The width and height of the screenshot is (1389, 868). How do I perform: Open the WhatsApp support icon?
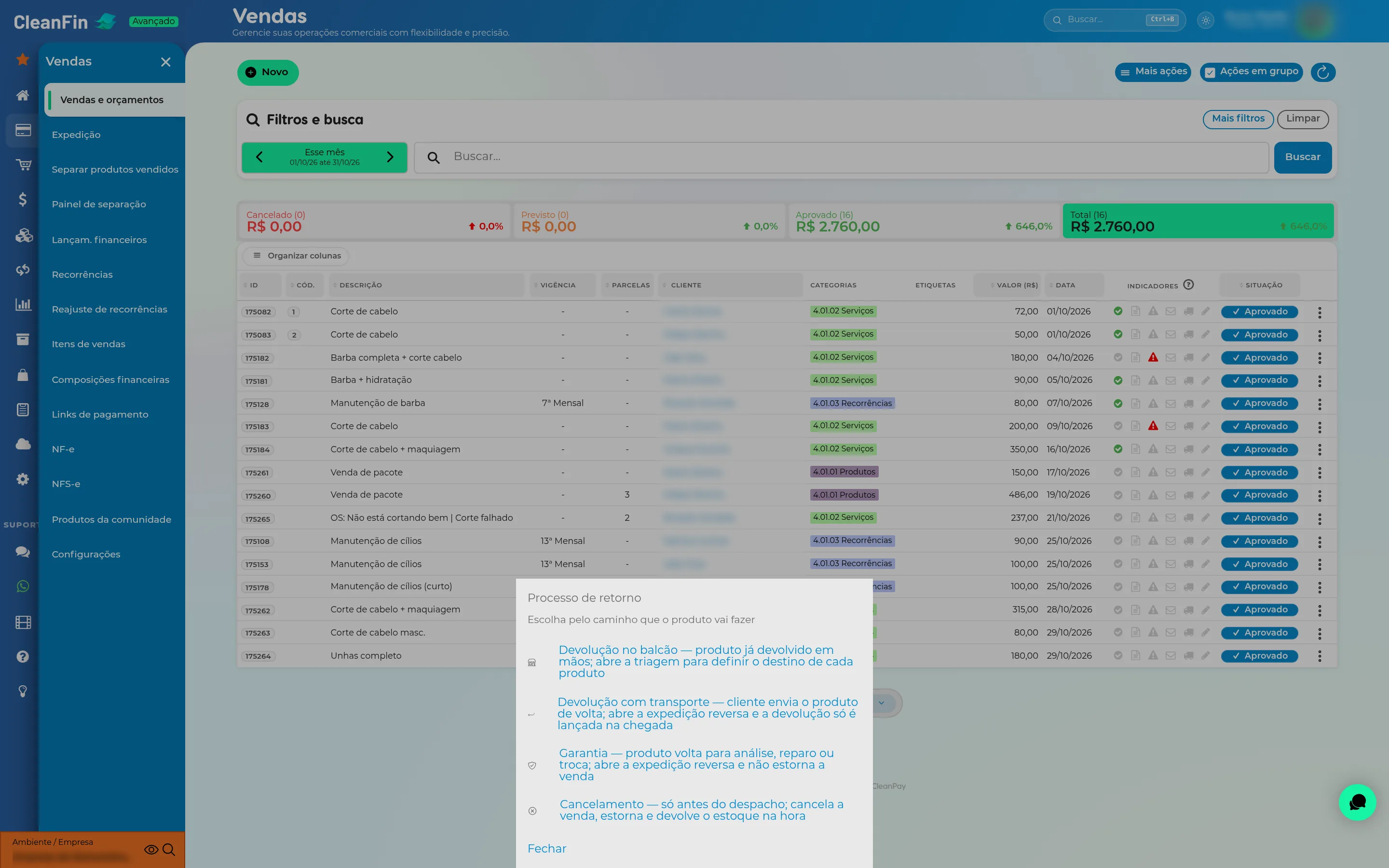coord(22,586)
